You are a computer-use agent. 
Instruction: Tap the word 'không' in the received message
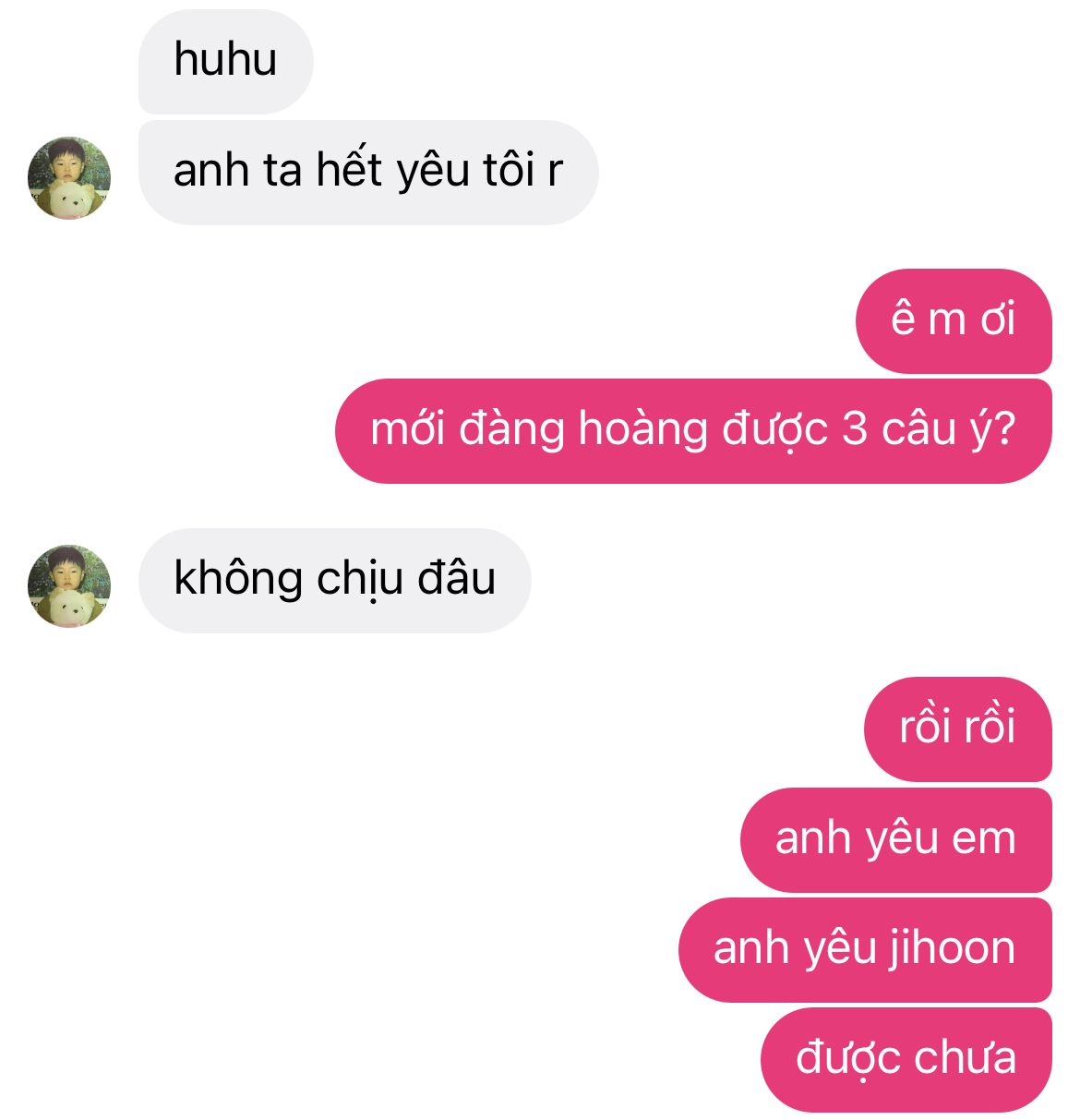click(x=238, y=580)
